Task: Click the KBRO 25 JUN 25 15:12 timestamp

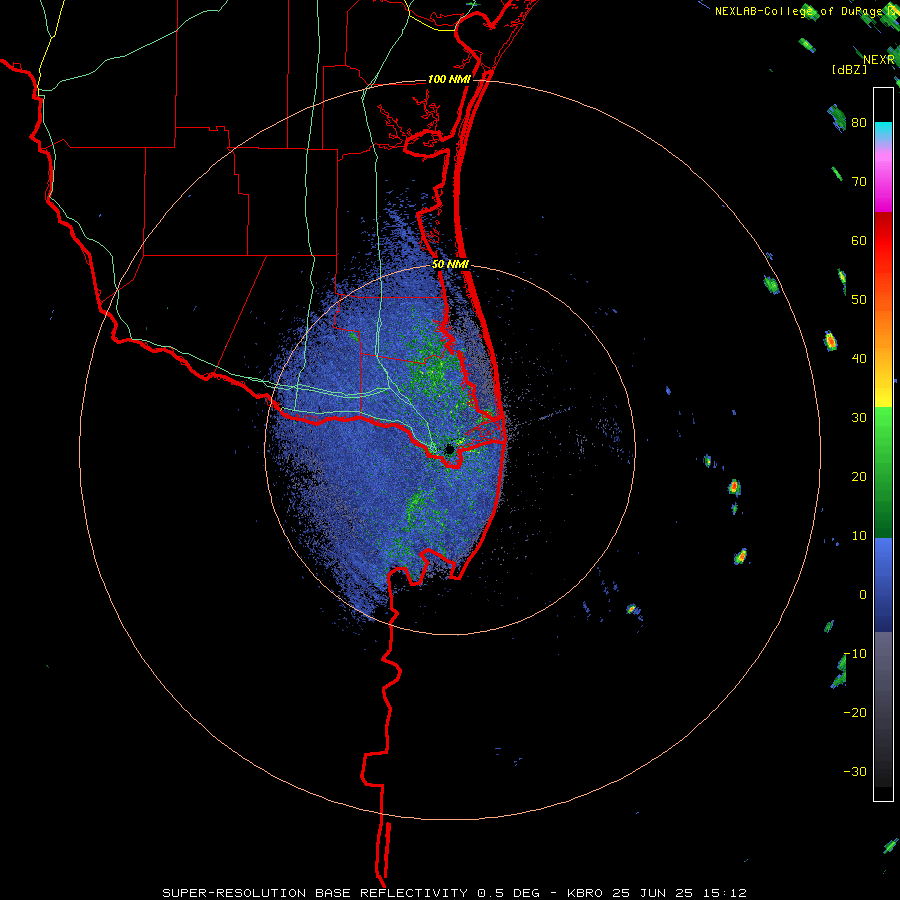Action: coord(657,893)
